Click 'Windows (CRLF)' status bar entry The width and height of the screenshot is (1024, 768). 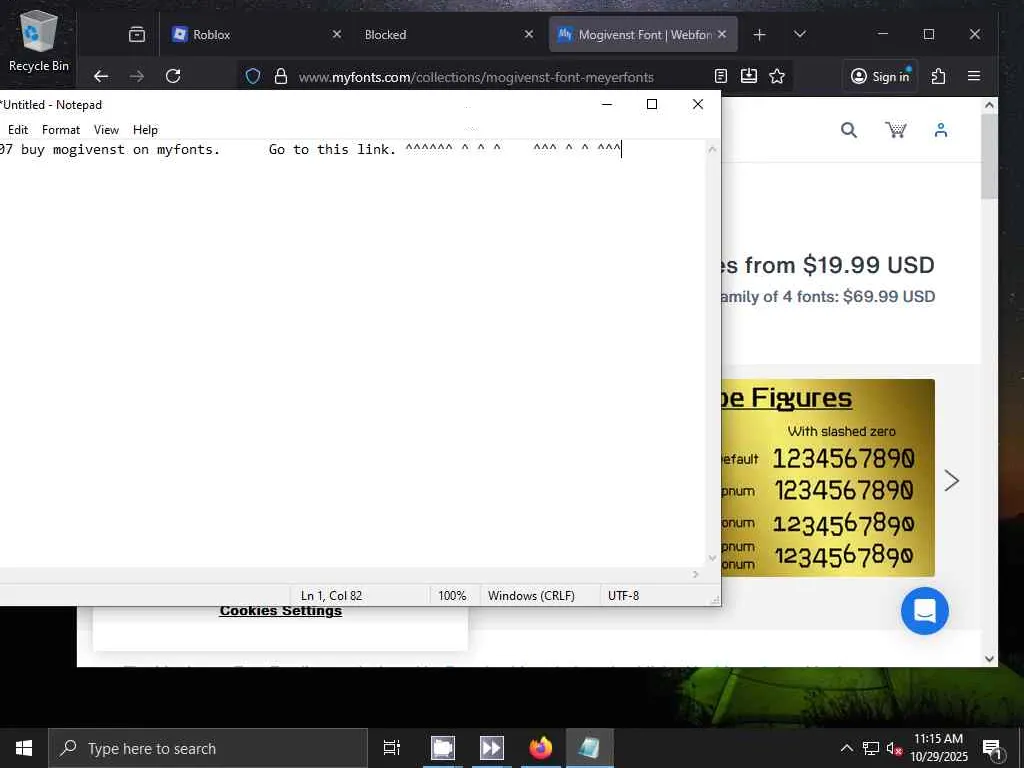click(x=531, y=596)
